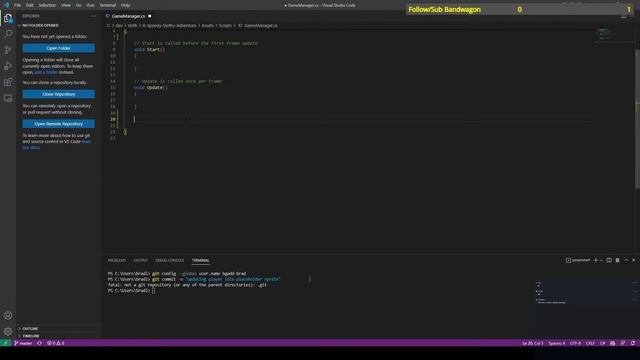Click the 'A-Speedy-Slothy-Adventure' breadcrumb segment

[169, 25]
